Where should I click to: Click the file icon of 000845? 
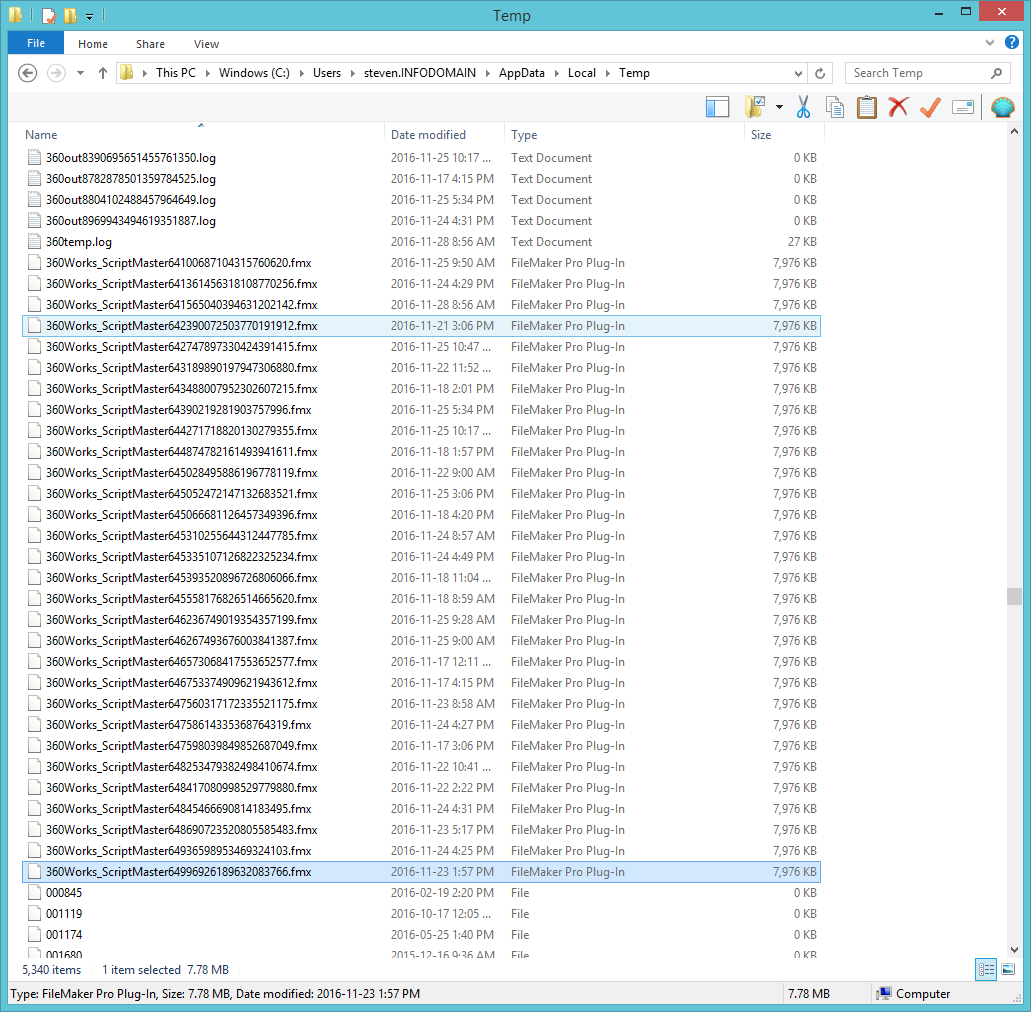point(34,892)
